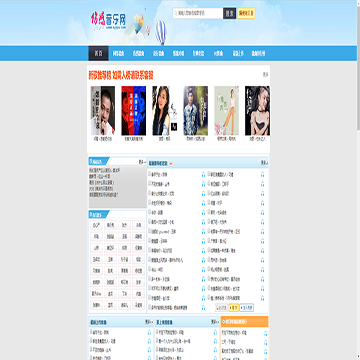
Task: Click the magnifier icon in search box
Action: [175, 13]
